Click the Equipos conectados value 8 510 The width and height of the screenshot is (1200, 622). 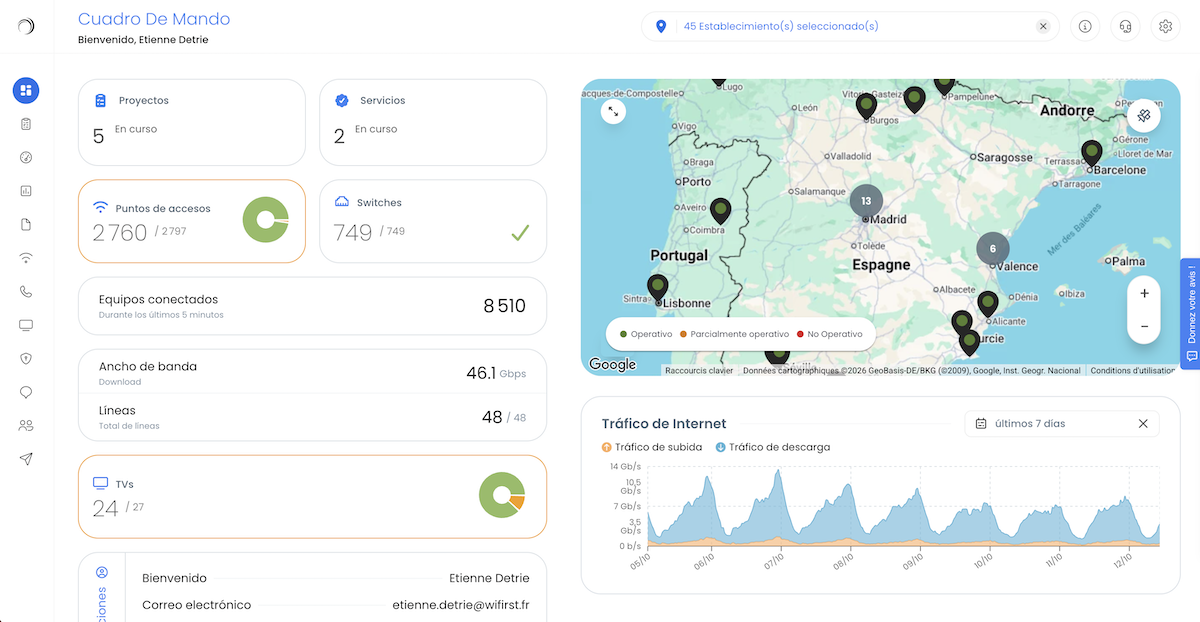point(505,306)
